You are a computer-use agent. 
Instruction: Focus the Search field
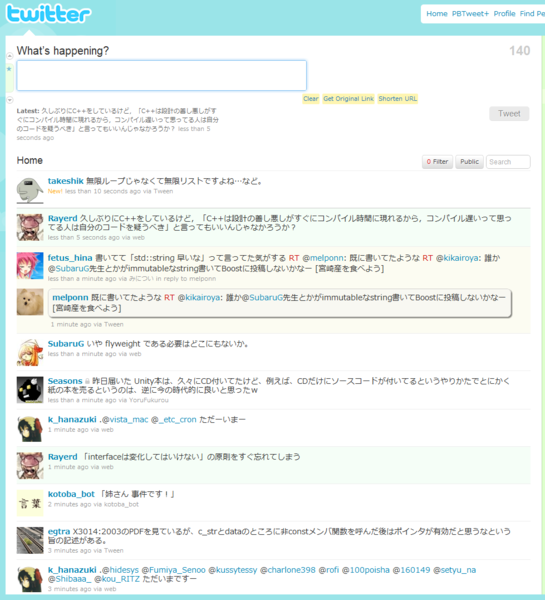tap(508, 162)
